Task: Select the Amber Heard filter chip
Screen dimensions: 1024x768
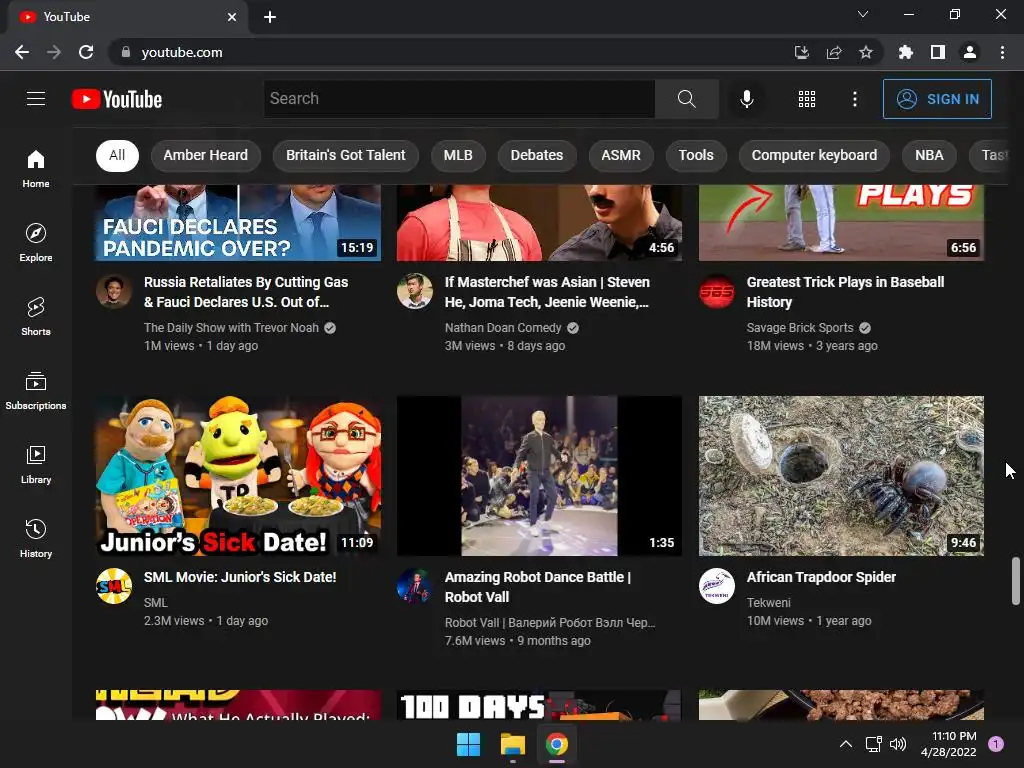Action: (206, 155)
